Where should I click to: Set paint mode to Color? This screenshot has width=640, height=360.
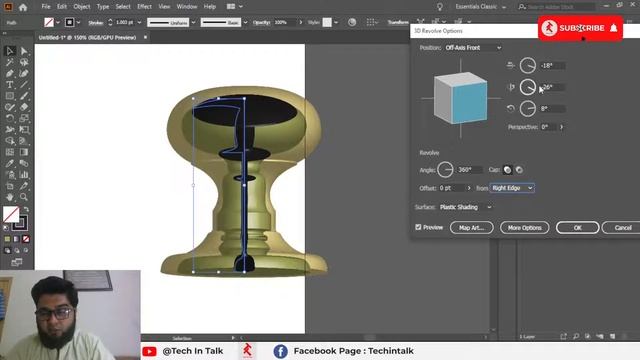[7, 239]
